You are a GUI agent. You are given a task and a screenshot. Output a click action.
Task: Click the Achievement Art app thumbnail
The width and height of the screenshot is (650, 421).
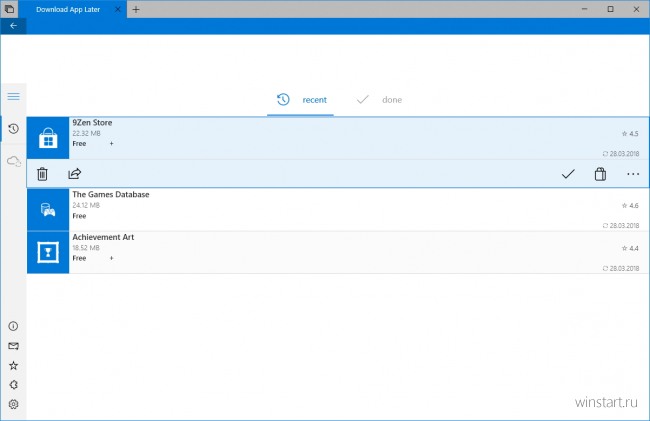[x=48, y=252]
